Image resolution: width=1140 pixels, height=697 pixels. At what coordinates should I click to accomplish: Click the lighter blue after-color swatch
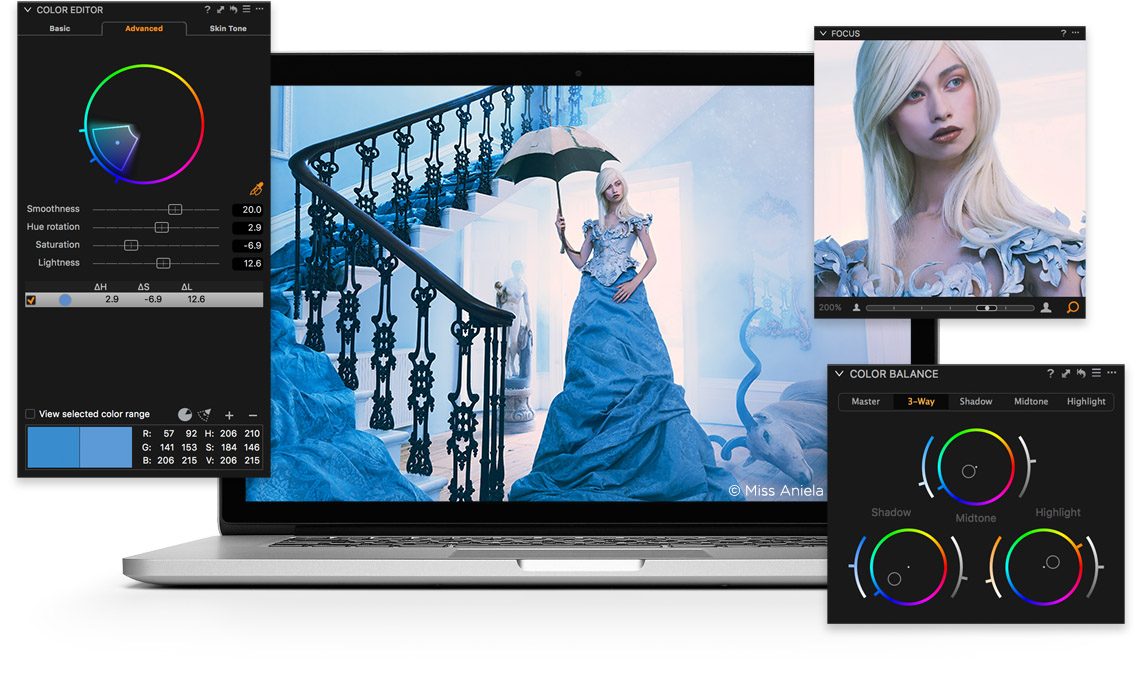pos(105,447)
